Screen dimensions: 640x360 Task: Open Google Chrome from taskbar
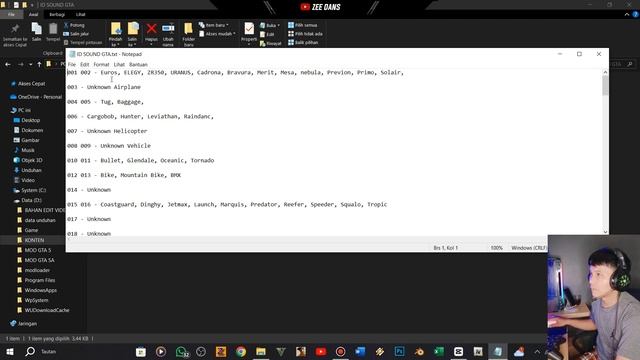pos(241,351)
